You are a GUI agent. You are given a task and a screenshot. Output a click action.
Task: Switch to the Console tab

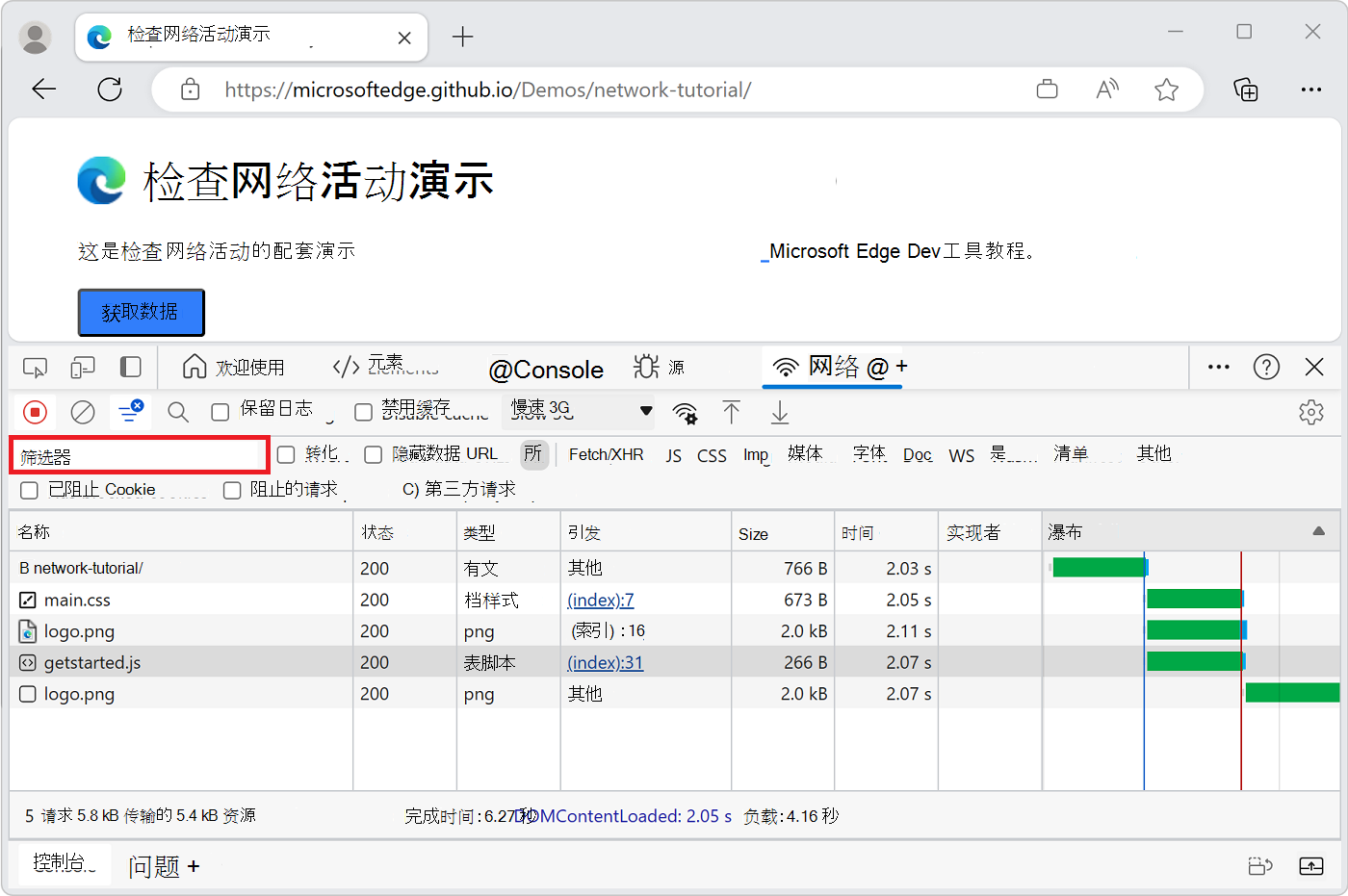pos(546,369)
